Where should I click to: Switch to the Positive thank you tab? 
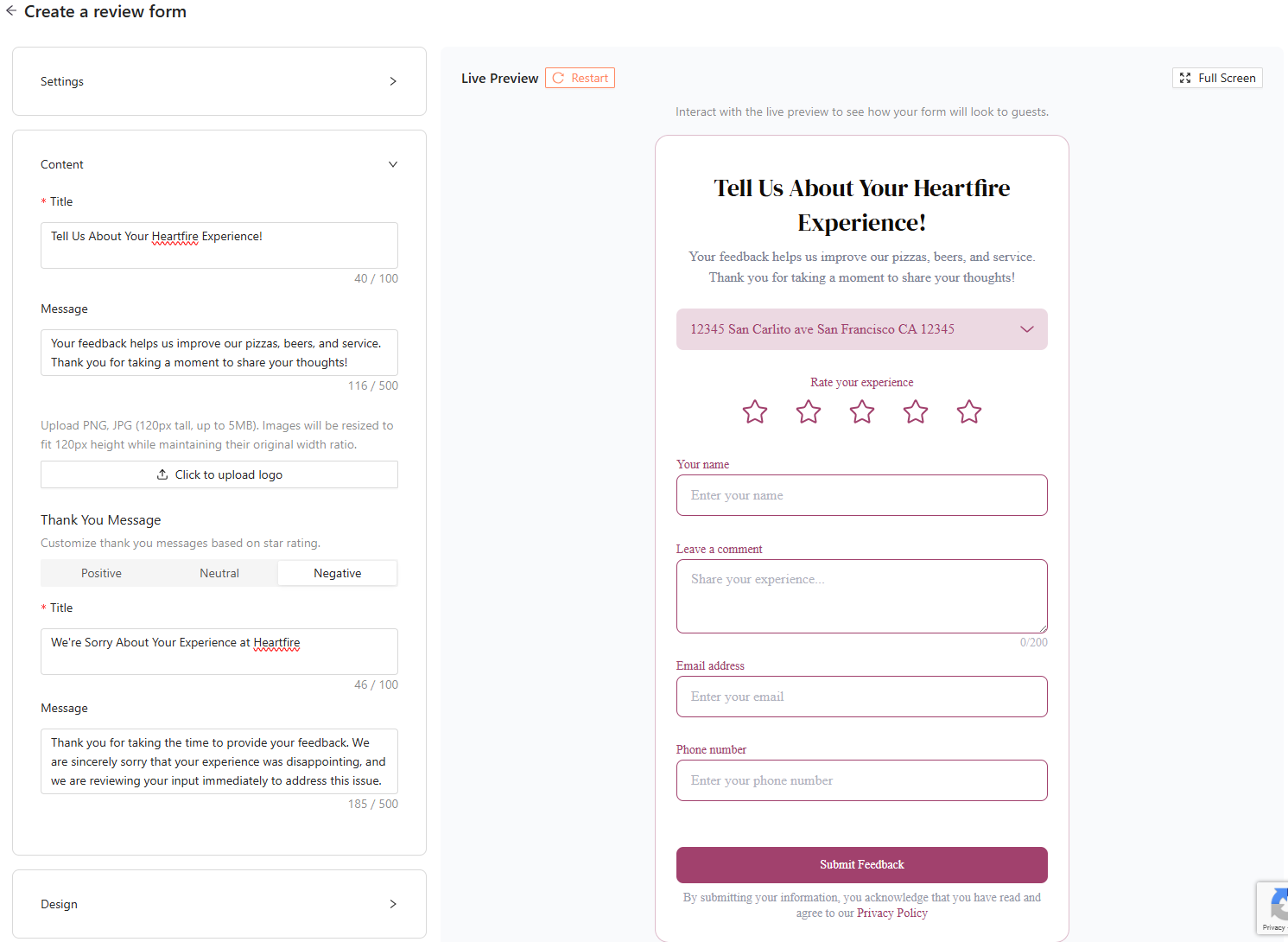[x=101, y=573]
